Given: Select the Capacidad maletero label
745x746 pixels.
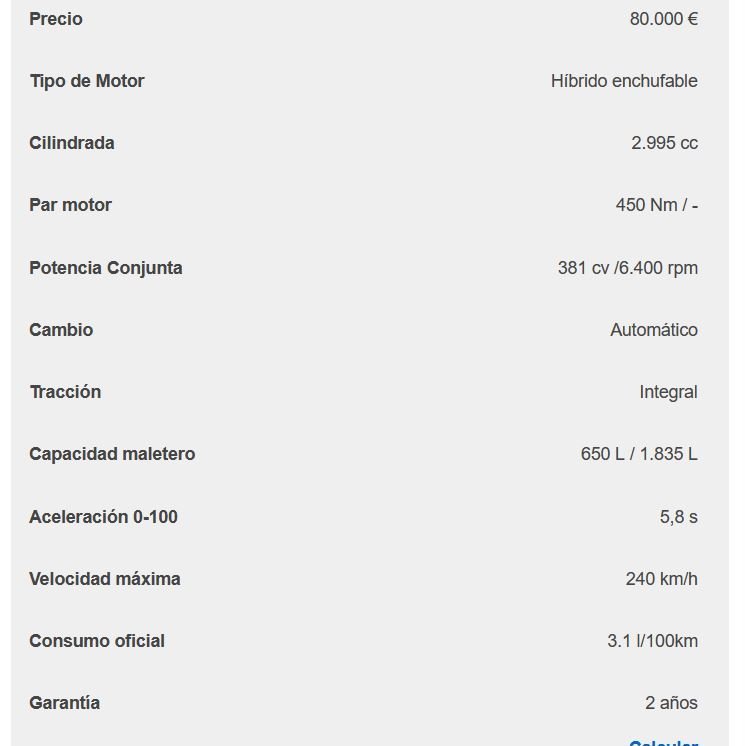Looking at the screenshot, I should click(x=112, y=454).
